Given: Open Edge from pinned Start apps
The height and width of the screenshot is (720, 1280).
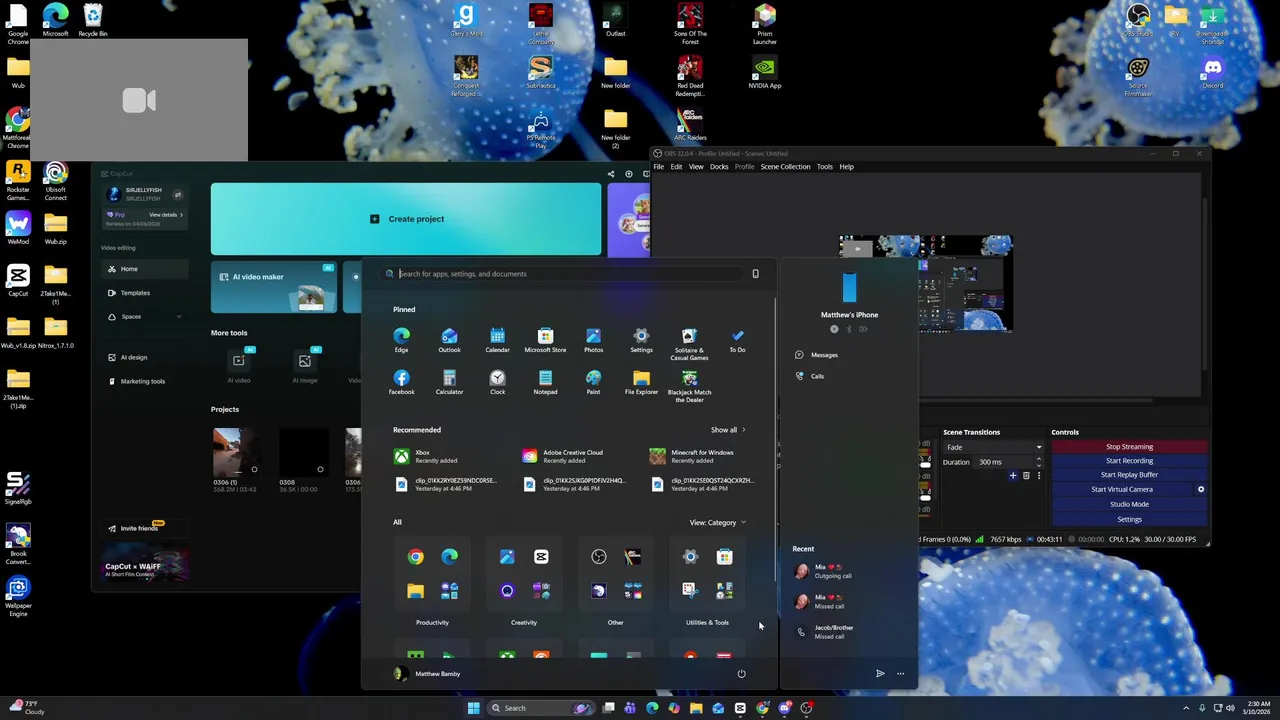Looking at the screenshot, I should [401, 340].
